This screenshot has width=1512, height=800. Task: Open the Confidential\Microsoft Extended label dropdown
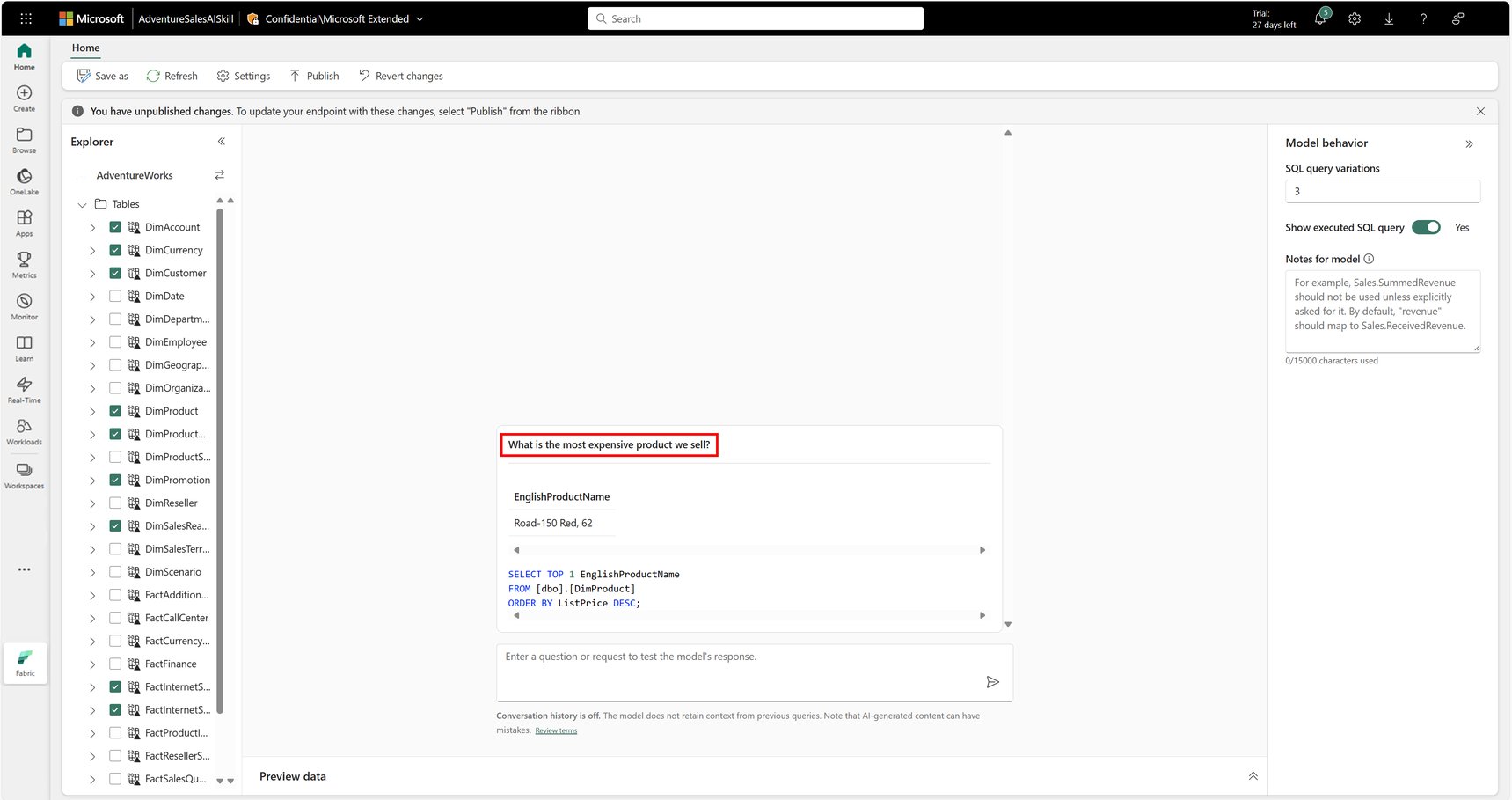tap(420, 18)
